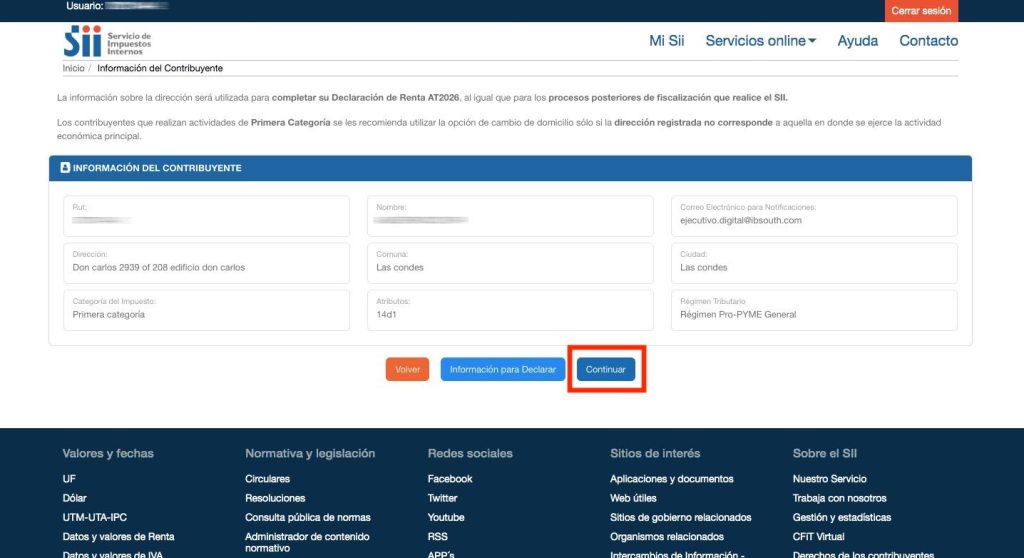The width and height of the screenshot is (1024, 558).
Task: Click the Régimen Tributario field
Action: pyautogui.click(x=813, y=309)
